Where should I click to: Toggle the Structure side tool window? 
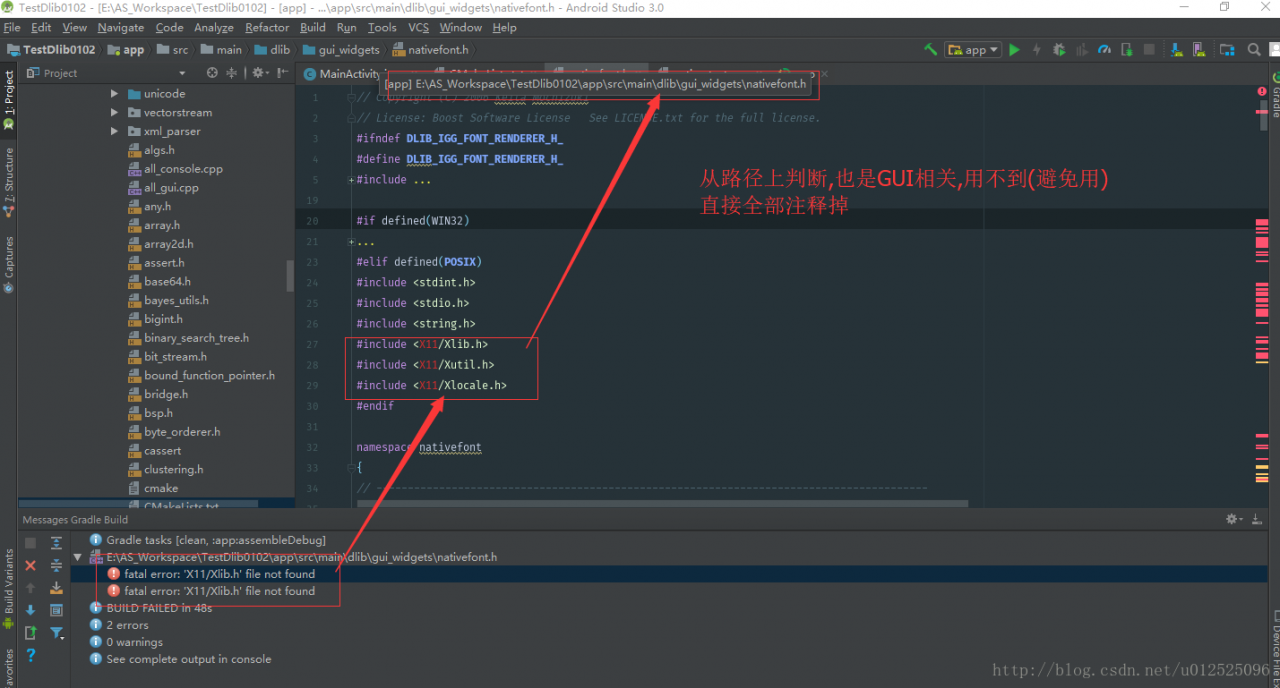(9, 183)
